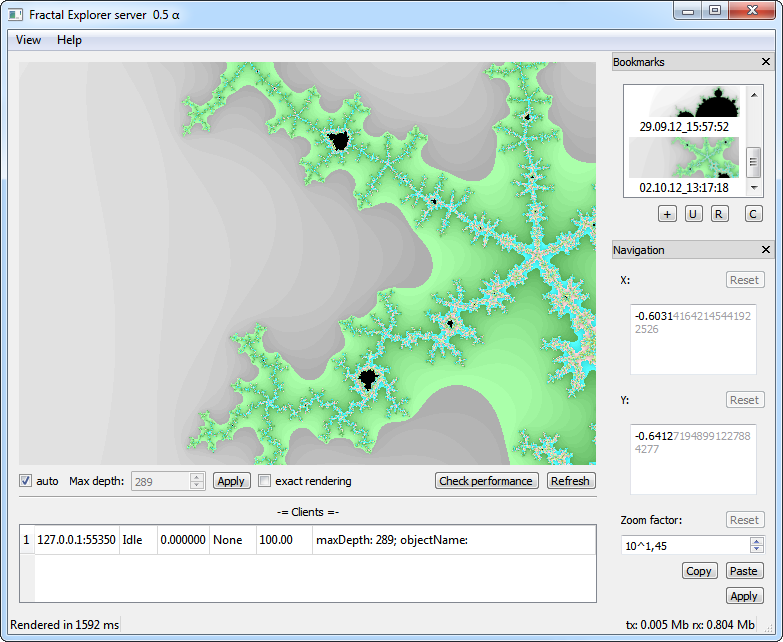Close the Bookmarks panel

click(x=766, y=62)
